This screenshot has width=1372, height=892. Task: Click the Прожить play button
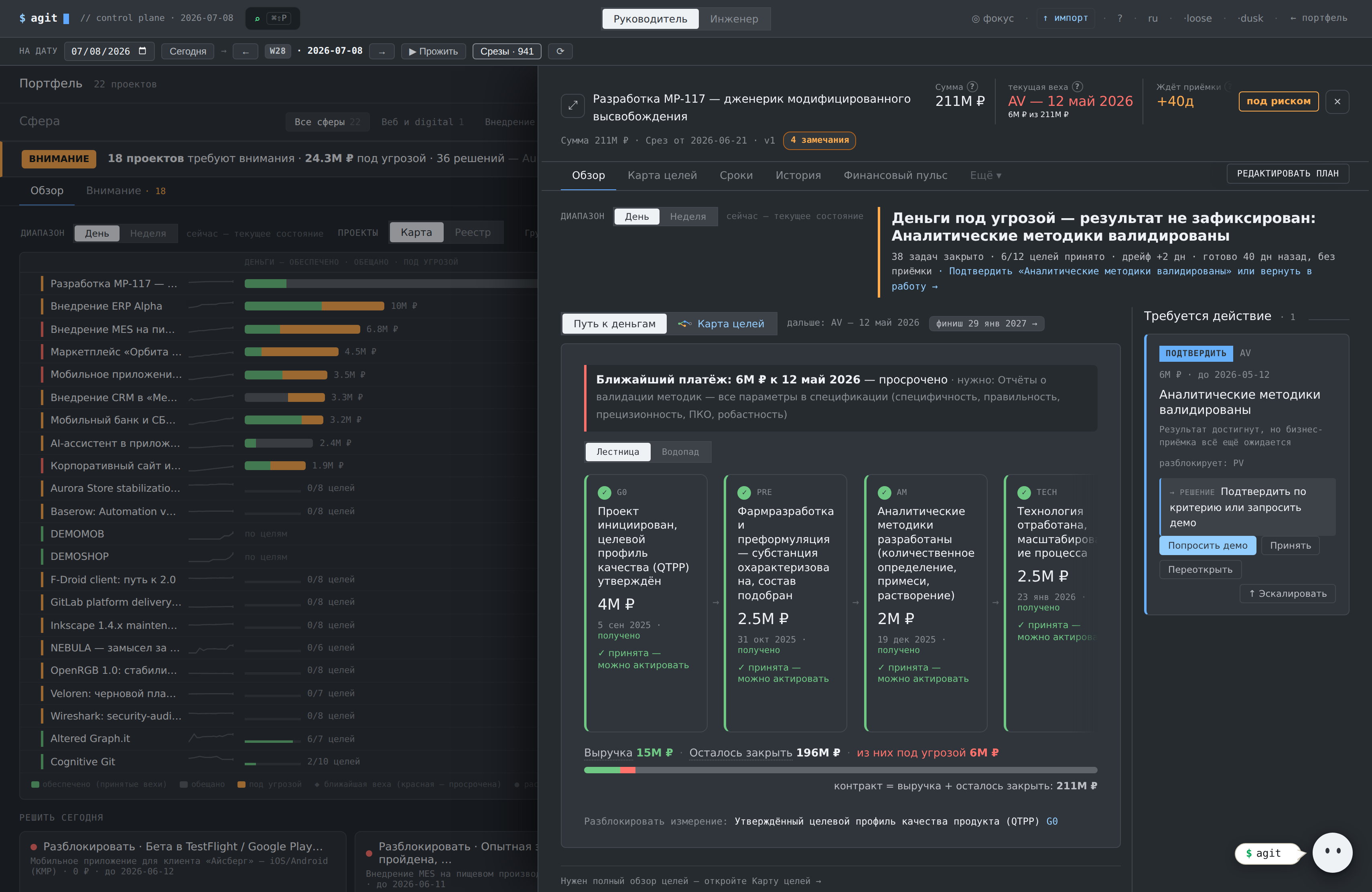tap(433, 51)
